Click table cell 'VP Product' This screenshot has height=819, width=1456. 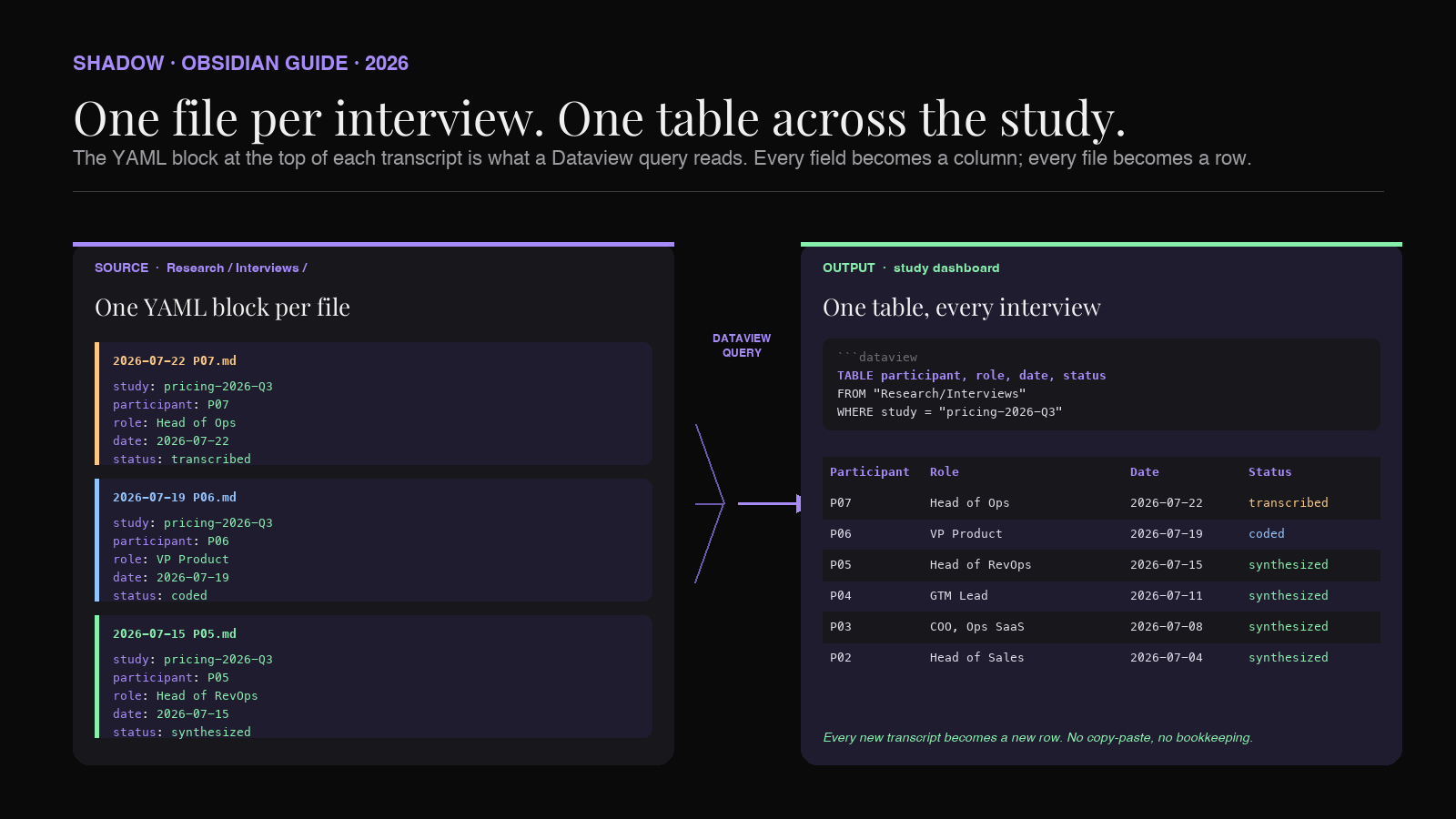[x=966, y=534]
